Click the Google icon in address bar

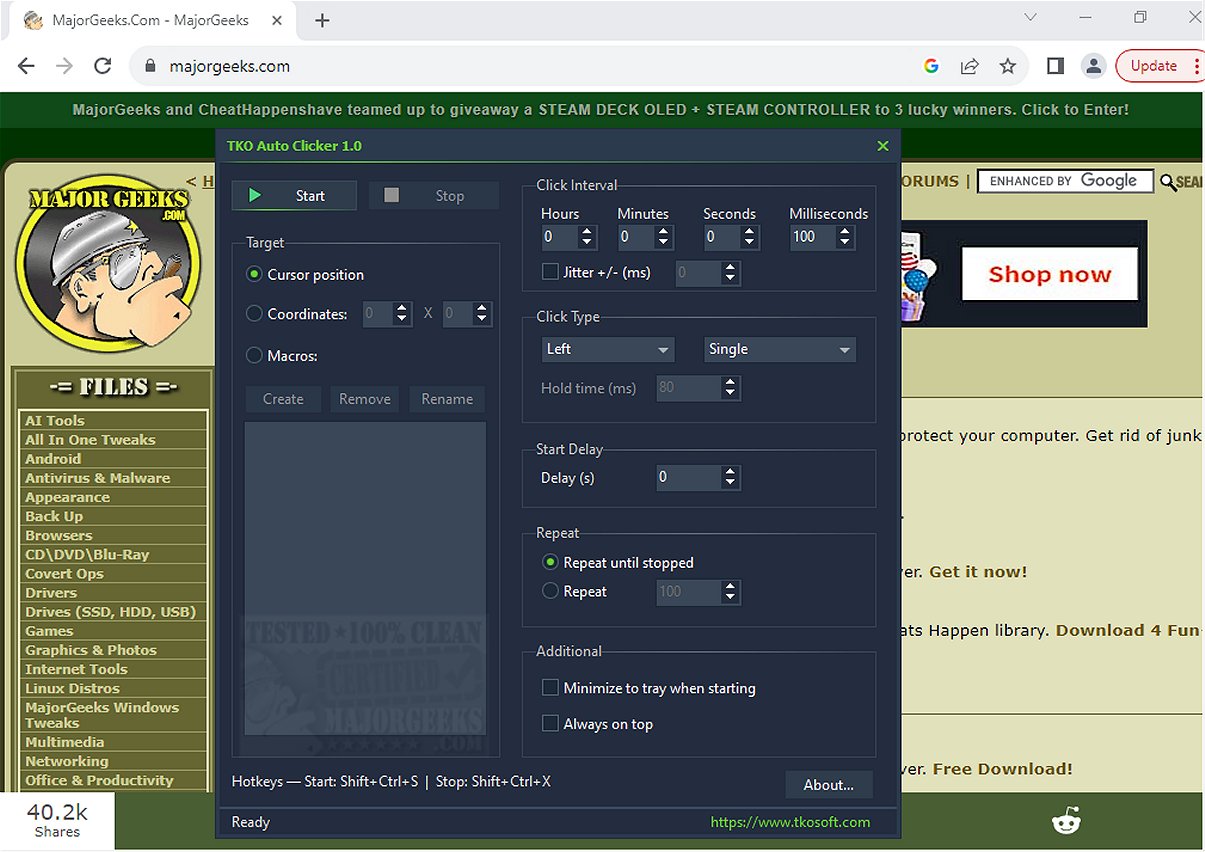[931, 66]
